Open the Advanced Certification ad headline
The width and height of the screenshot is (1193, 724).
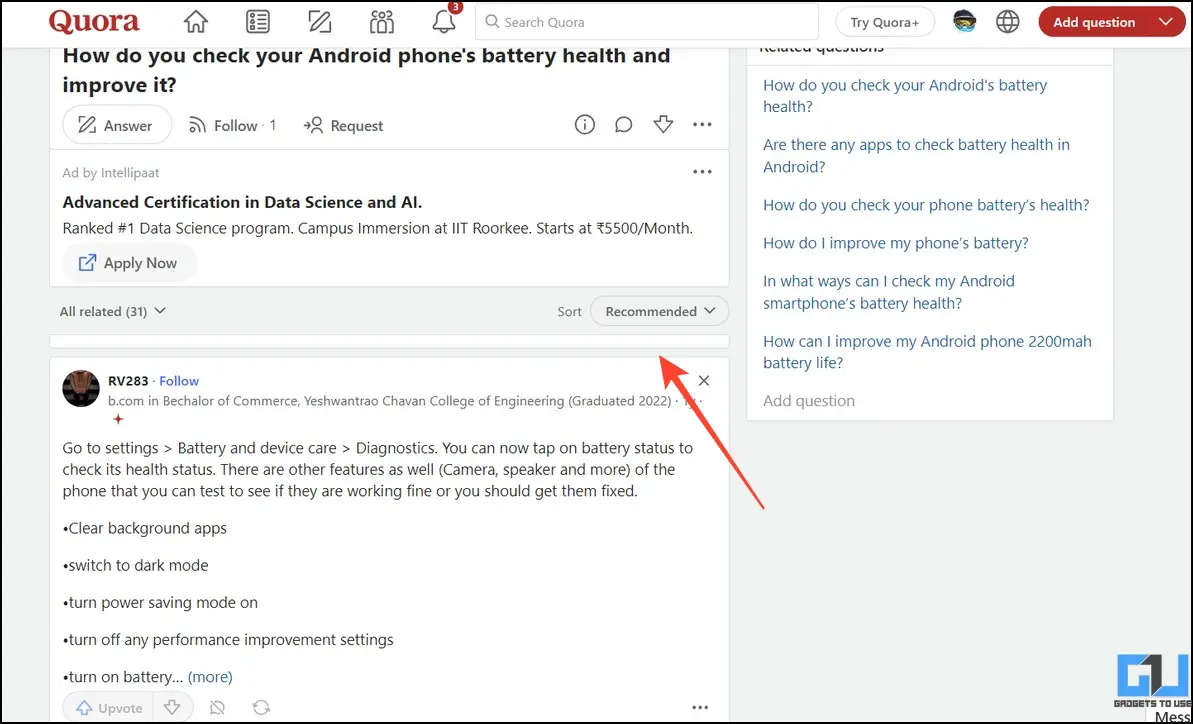pos(242,202)
